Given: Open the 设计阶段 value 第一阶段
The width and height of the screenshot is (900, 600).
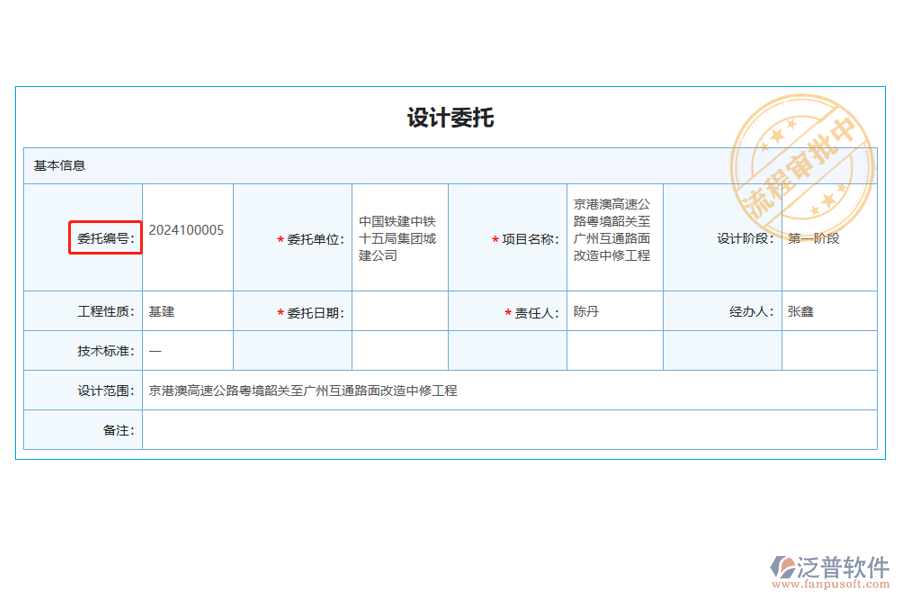Looking at the screenshot, I should [811, 239].
